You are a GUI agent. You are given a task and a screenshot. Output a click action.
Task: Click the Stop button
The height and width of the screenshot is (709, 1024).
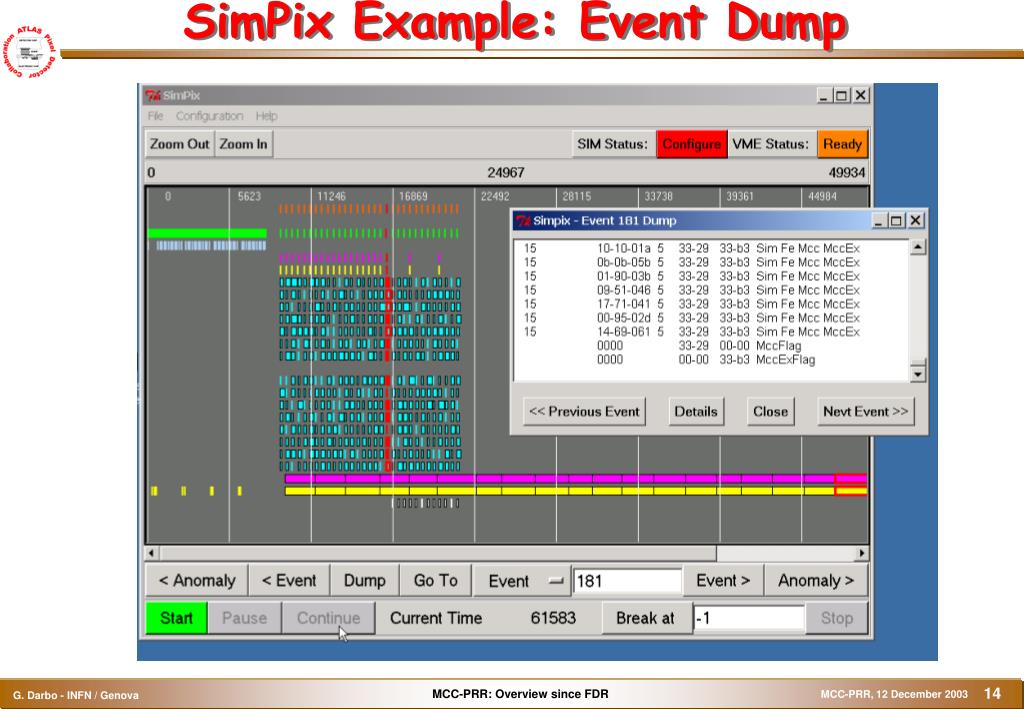pyautogui.click(x=837, y=618)
